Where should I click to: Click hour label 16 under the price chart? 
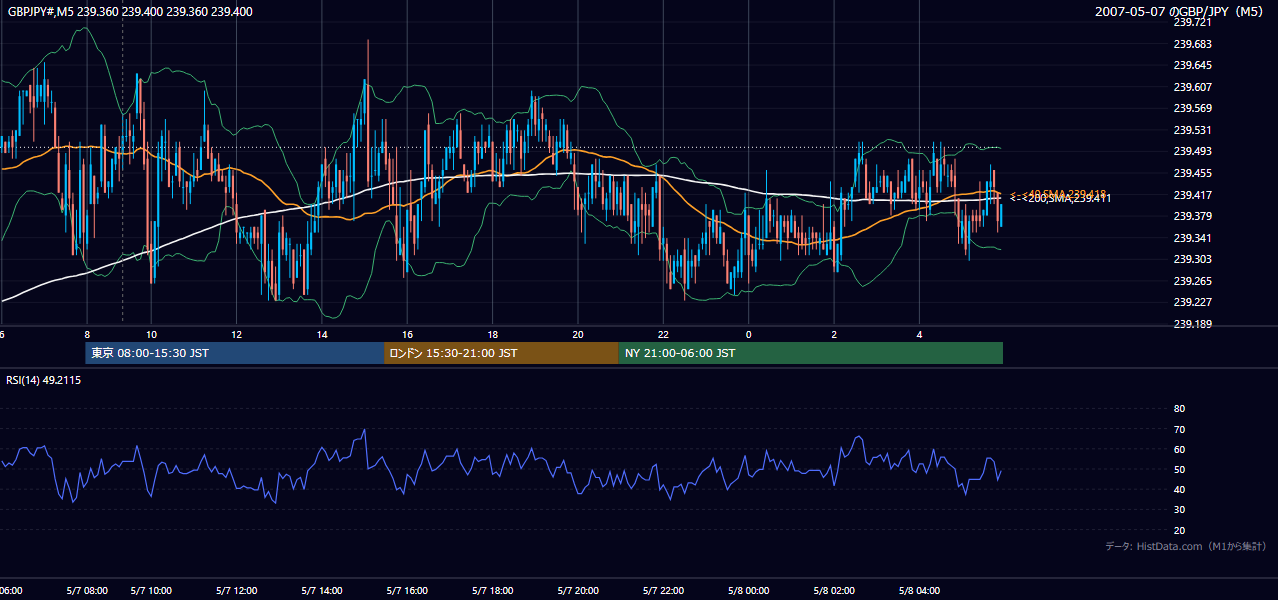(407, 334)
